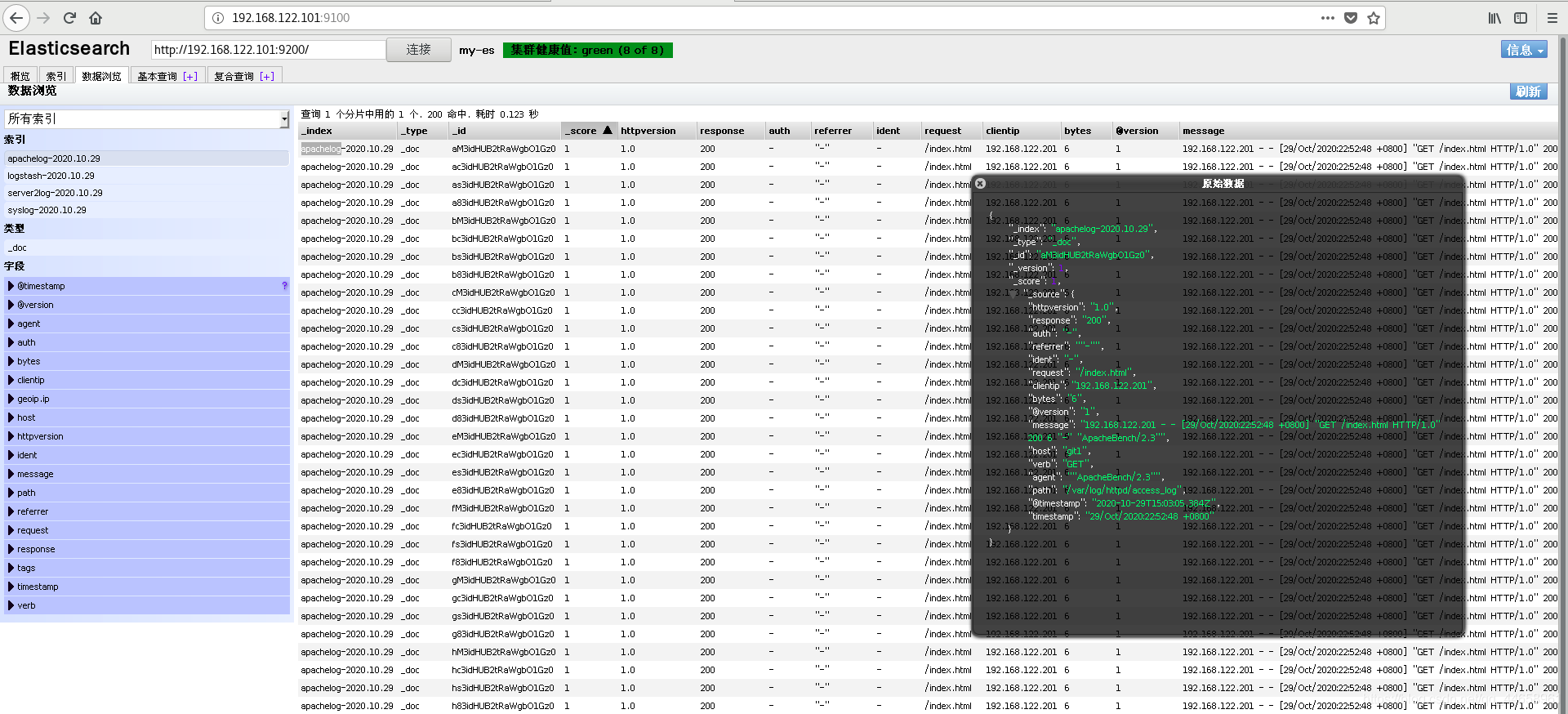This screenshot has width=1568, height=714.
Task: Open the 基本查询 tab
Action: coord(157,76)
